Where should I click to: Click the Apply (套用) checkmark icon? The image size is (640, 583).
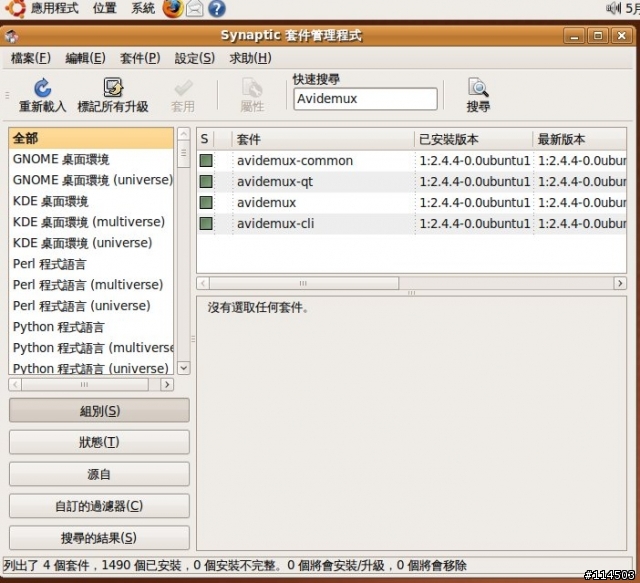pos(183,88)
